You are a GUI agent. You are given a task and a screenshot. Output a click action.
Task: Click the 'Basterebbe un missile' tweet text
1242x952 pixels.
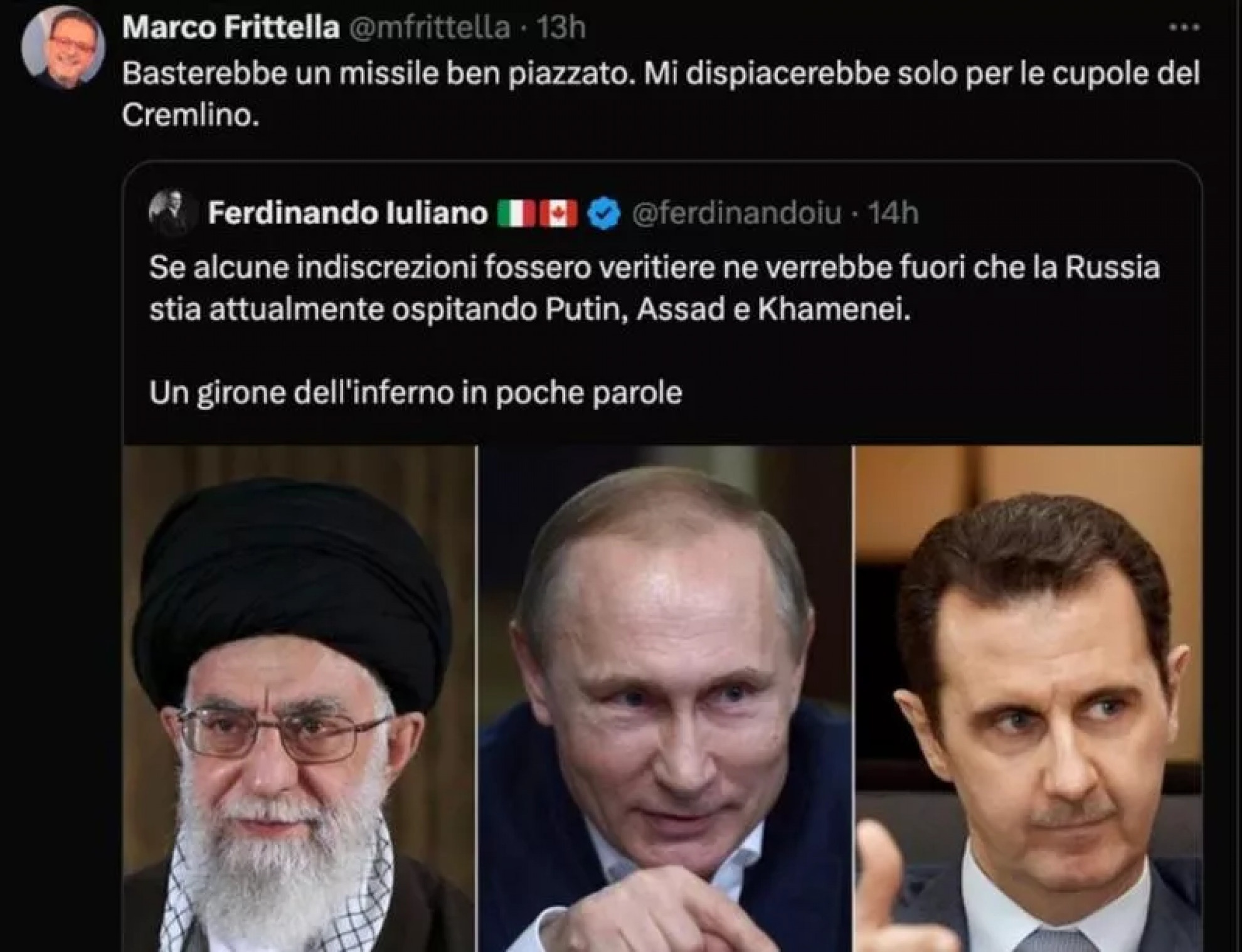point(661,94)
